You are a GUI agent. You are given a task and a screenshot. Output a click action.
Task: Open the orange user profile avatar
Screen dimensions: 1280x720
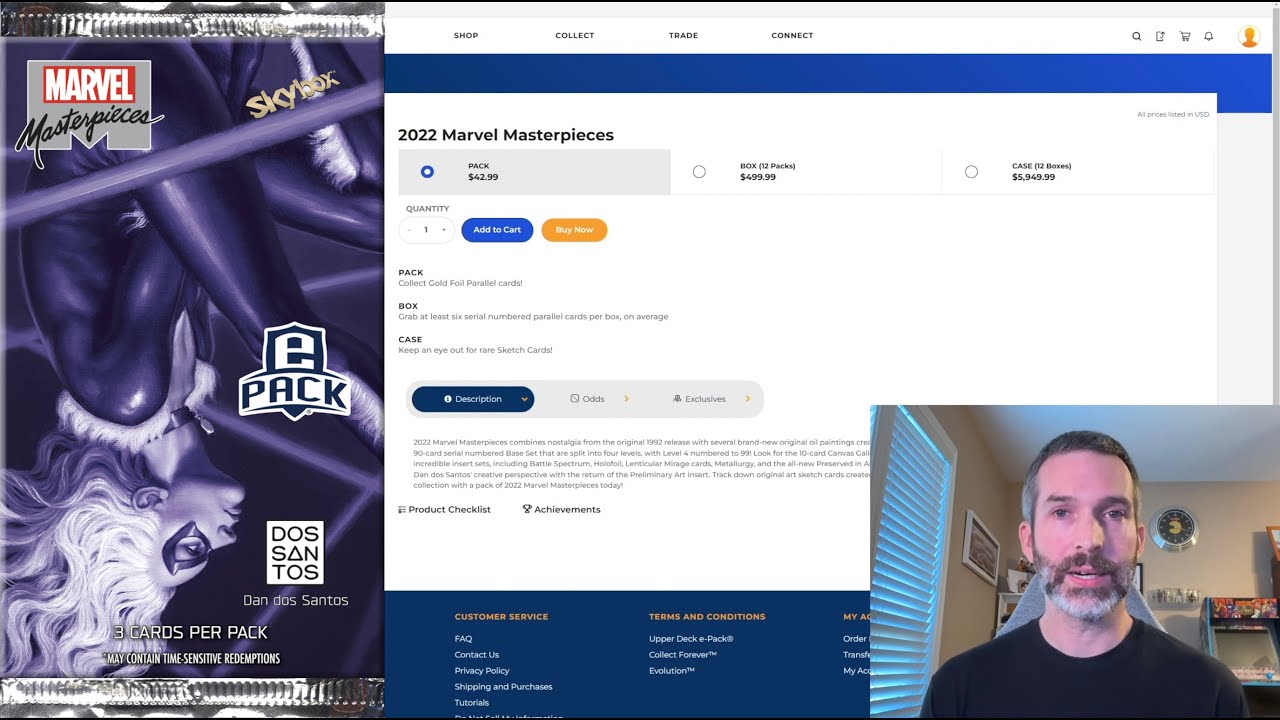point(1249,36)
